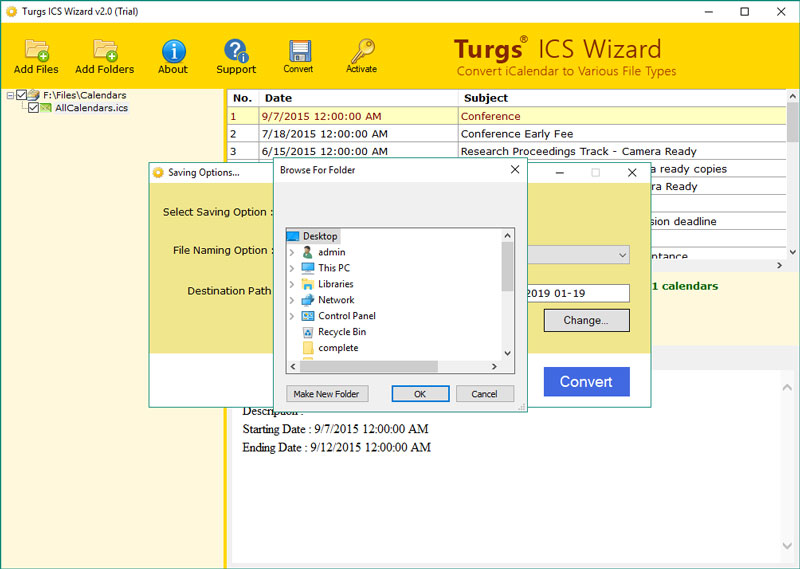The height and width of the screenshot is (569, 800).
Task: Click the blue Convert button
Action: pyautogui.click(x=586, y=382)
